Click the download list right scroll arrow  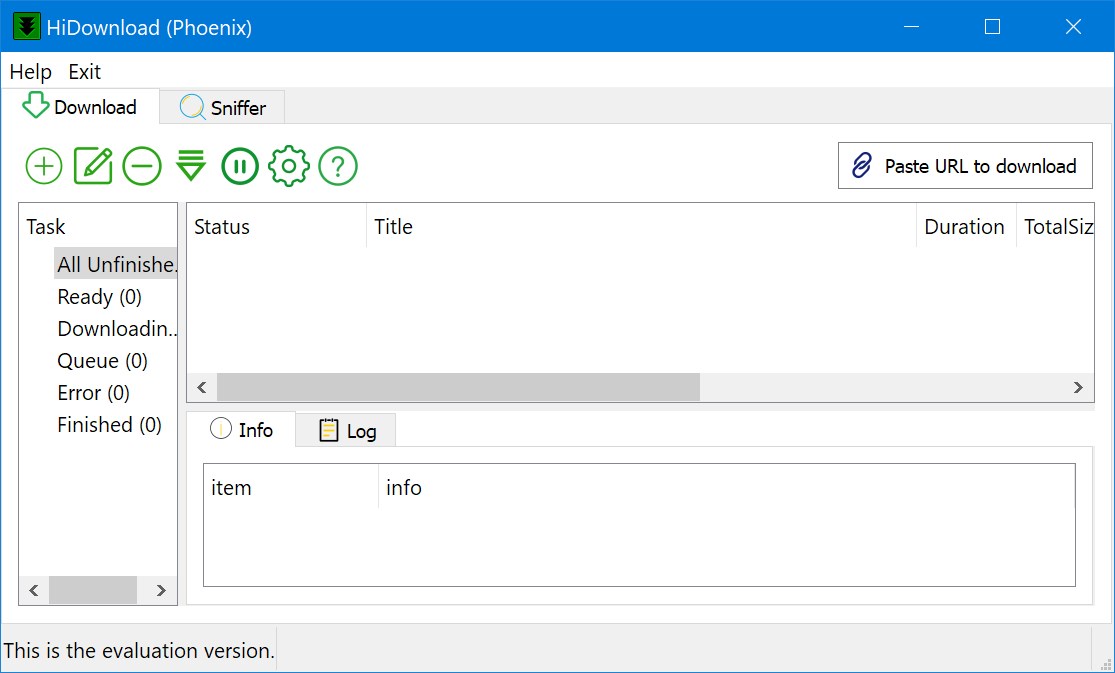1078,388
